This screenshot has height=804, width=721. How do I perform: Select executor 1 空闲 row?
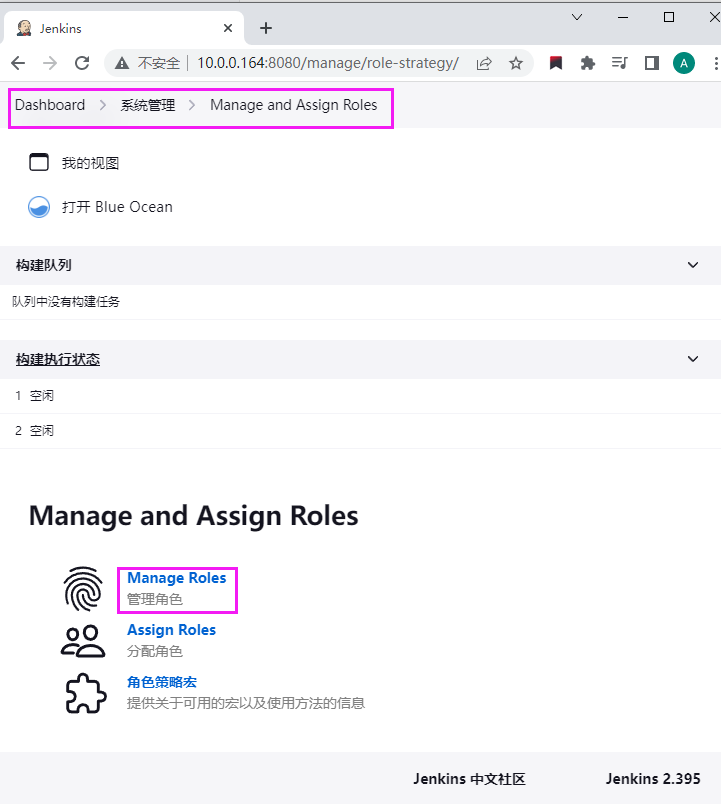[x=360, y=396]
